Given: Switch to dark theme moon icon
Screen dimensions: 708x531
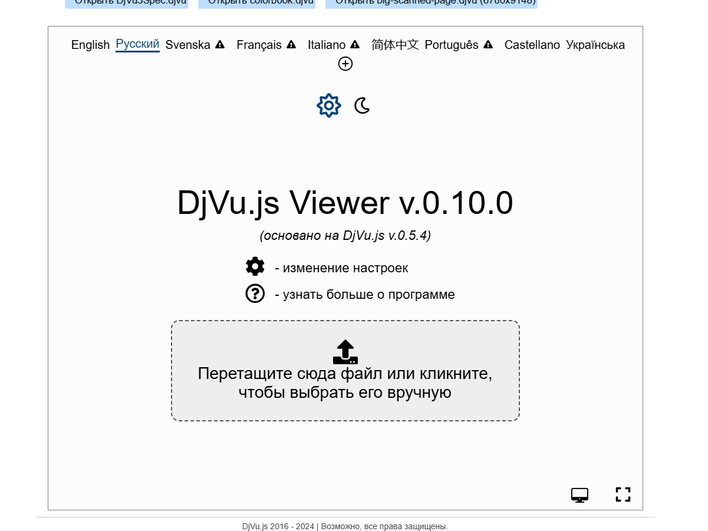Looking at the screenshot, I should click(362, 106).
